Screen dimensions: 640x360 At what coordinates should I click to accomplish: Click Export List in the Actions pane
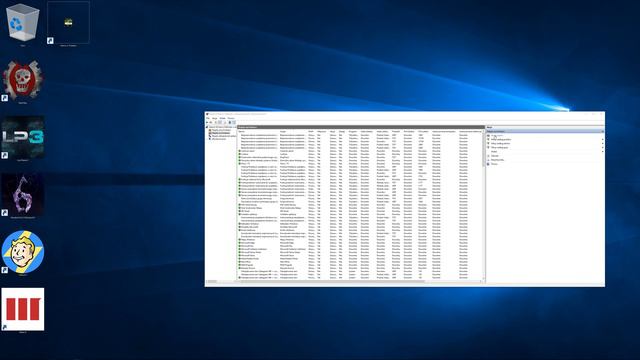(x=497, y=160)
